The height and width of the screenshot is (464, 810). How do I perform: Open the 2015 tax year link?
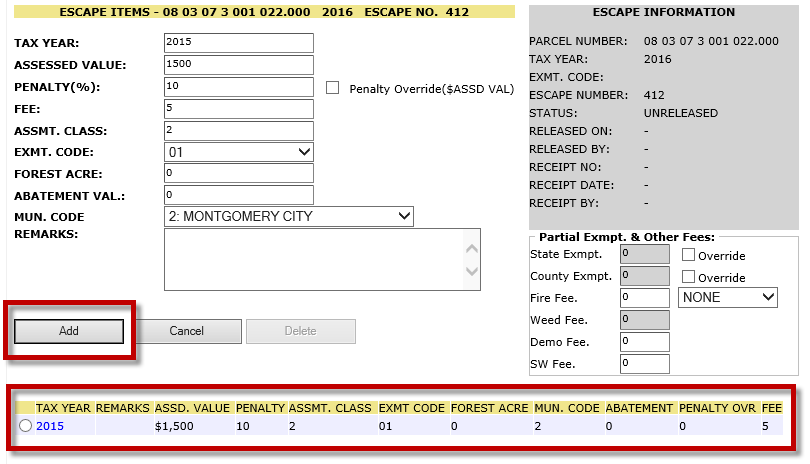tap(50, 426)
